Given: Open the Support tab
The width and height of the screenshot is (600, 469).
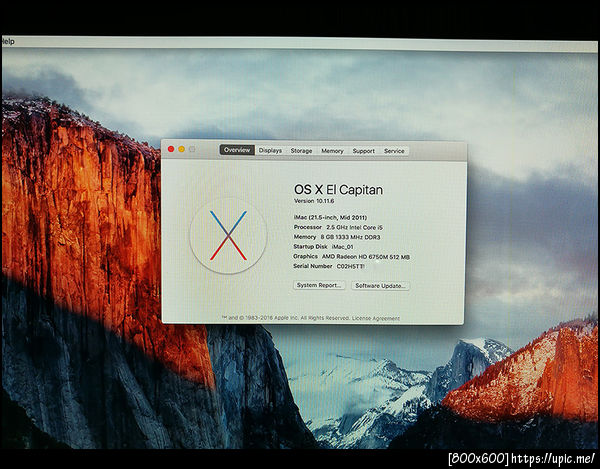Looking at the screenshot, I should (x=364, y=151).
